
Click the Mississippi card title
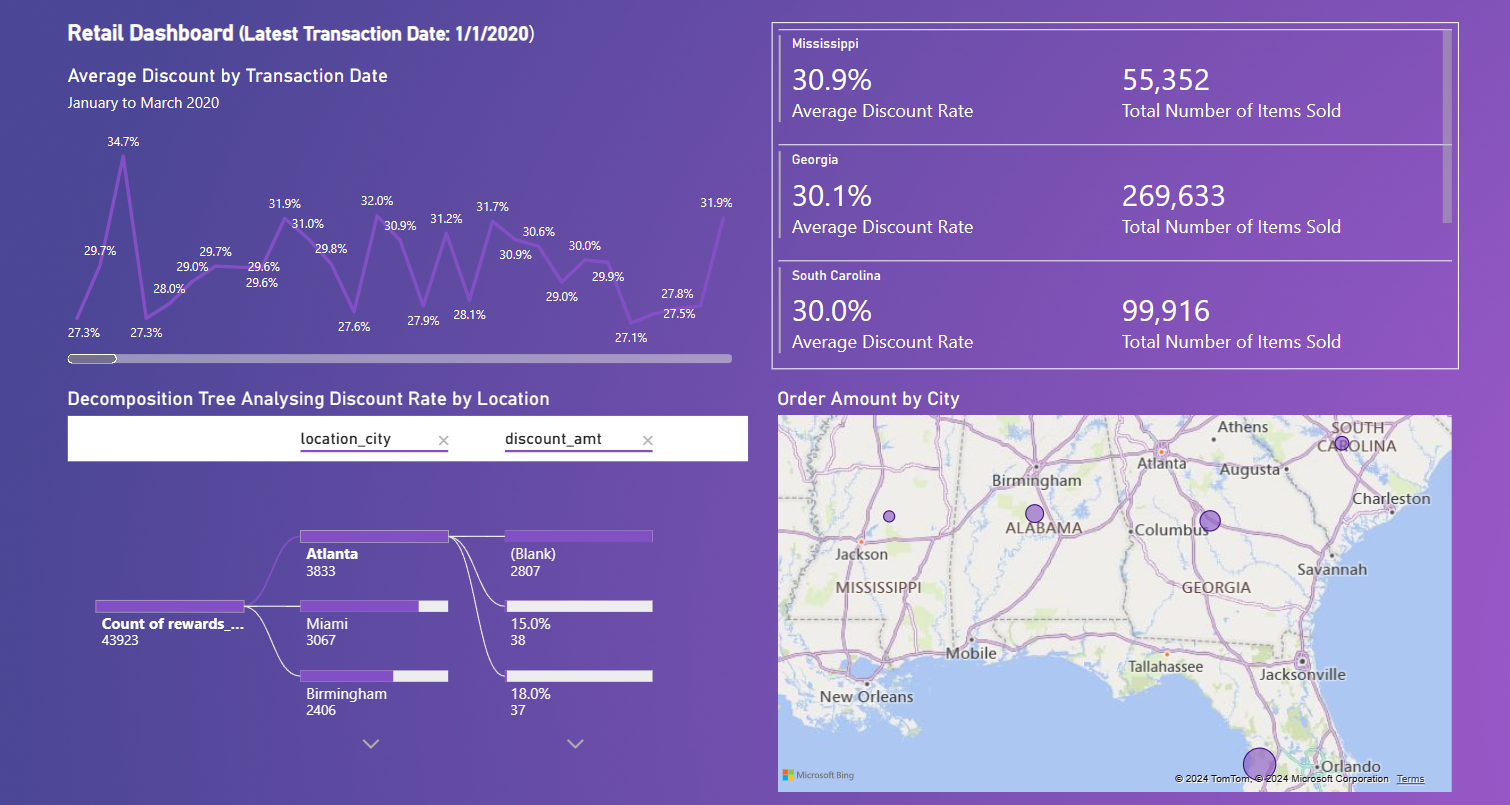pos(825,44)
